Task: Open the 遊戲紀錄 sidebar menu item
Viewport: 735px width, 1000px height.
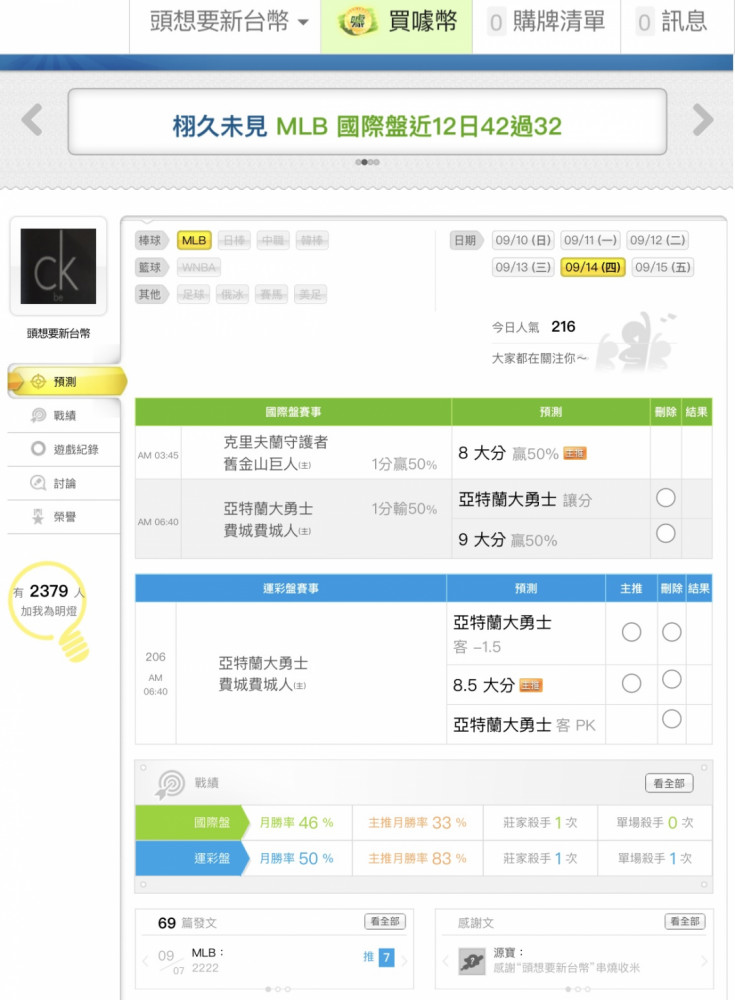Action: point(64,449)
